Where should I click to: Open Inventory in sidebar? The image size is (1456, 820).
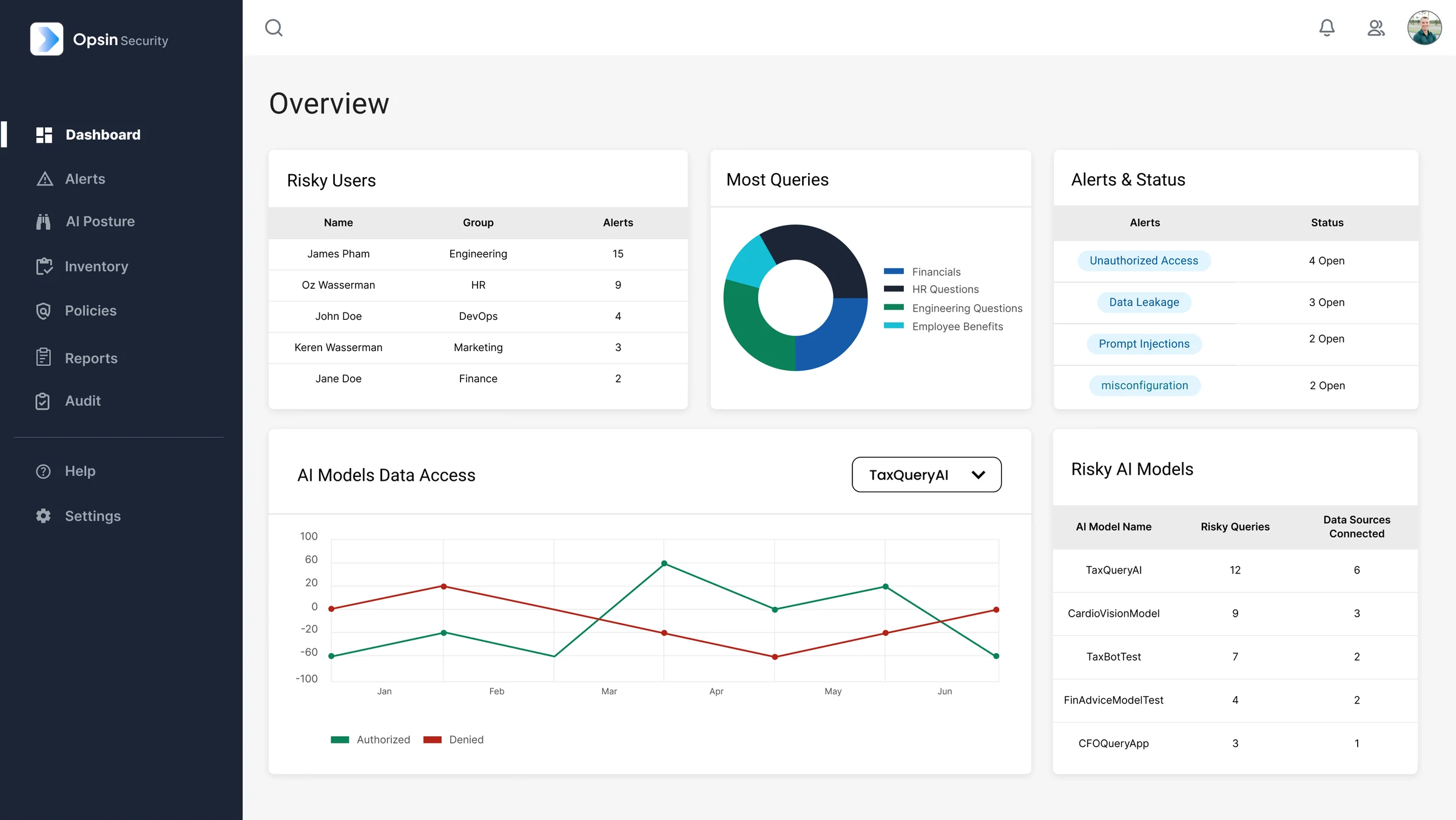point(96,266)
